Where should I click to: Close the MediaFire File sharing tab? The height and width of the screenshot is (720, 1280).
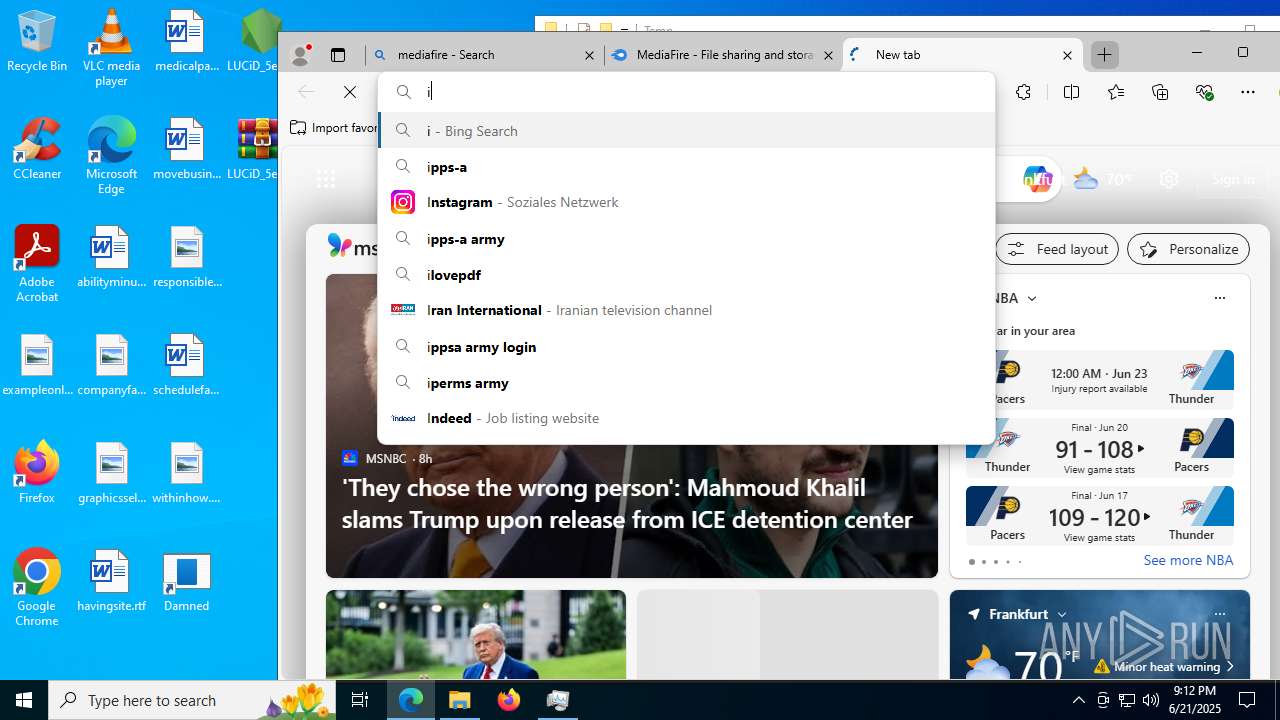(x=828, y=55)
